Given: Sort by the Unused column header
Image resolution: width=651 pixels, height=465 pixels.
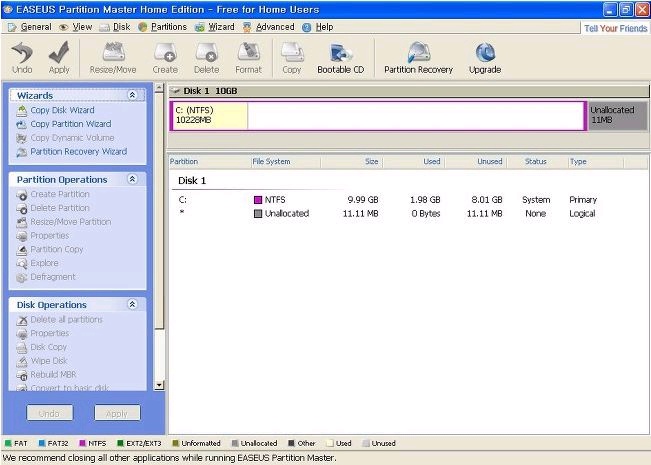Looking at the screenshot, I should point(476,162).
